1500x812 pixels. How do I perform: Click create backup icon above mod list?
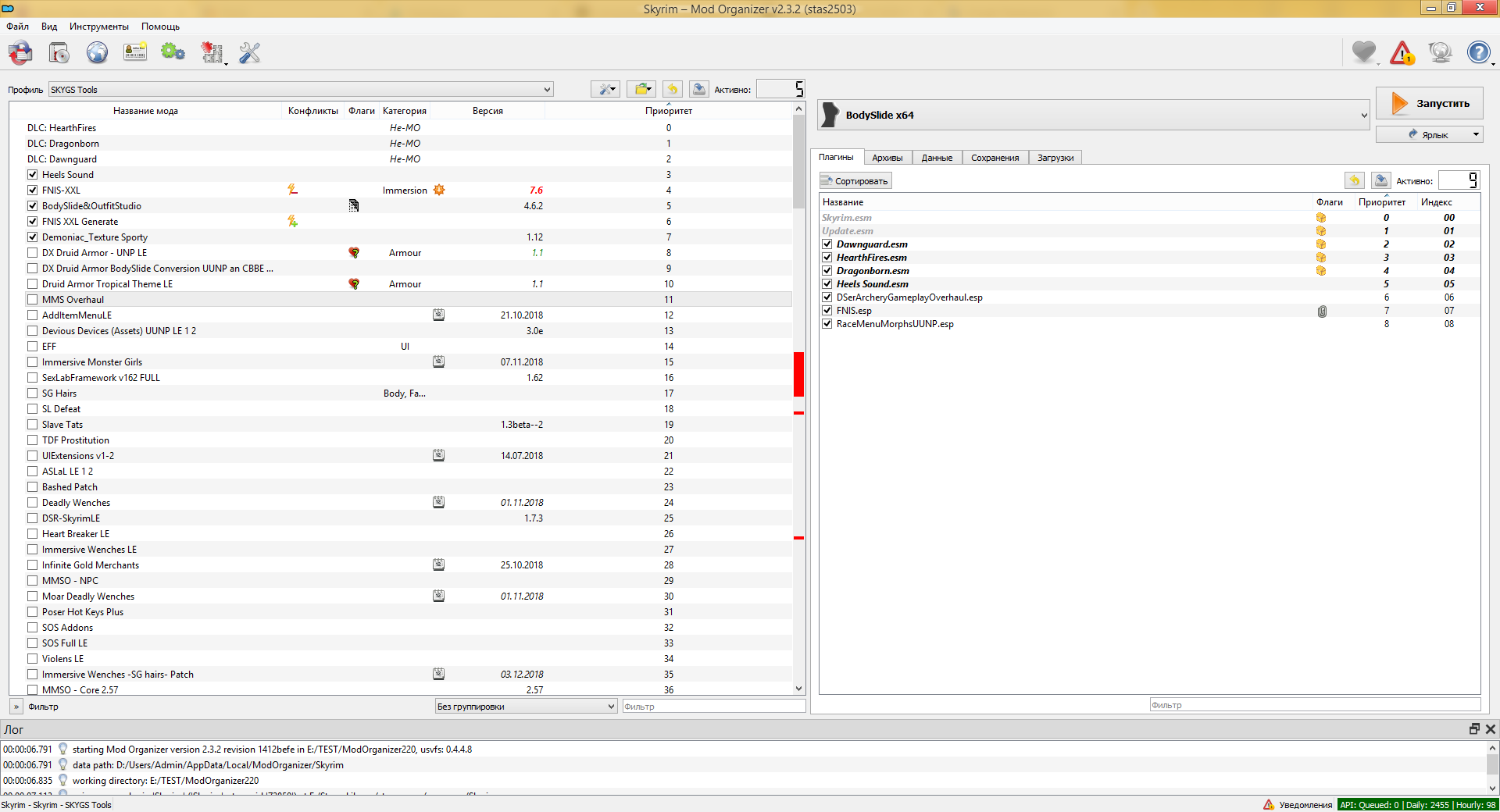click(699, 89)
